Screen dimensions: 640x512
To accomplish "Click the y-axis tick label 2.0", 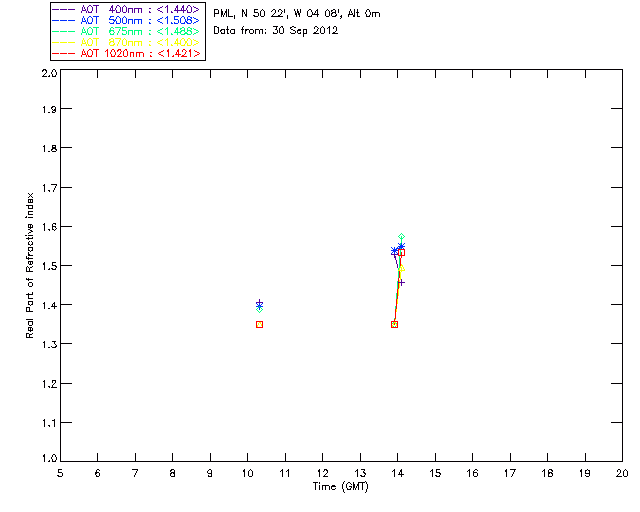I will pyautogui.click(x=49, y=74).
